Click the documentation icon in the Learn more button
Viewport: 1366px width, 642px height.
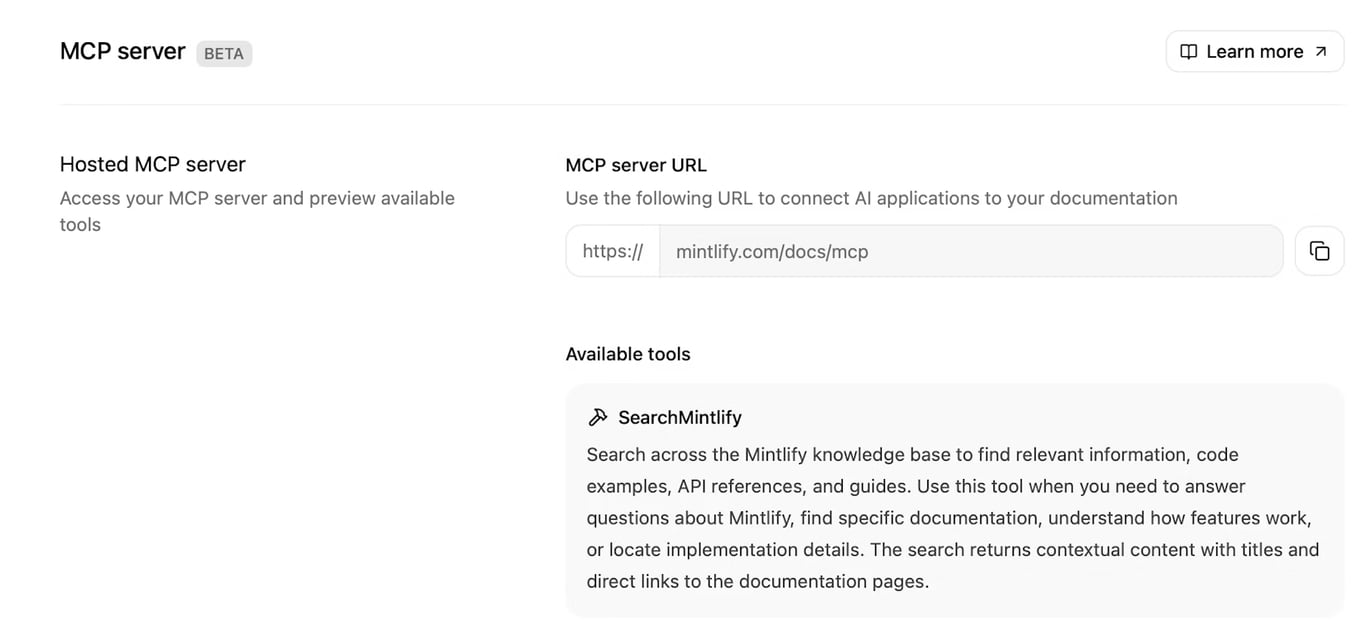pyautogui.click(x=1188, y=51)
